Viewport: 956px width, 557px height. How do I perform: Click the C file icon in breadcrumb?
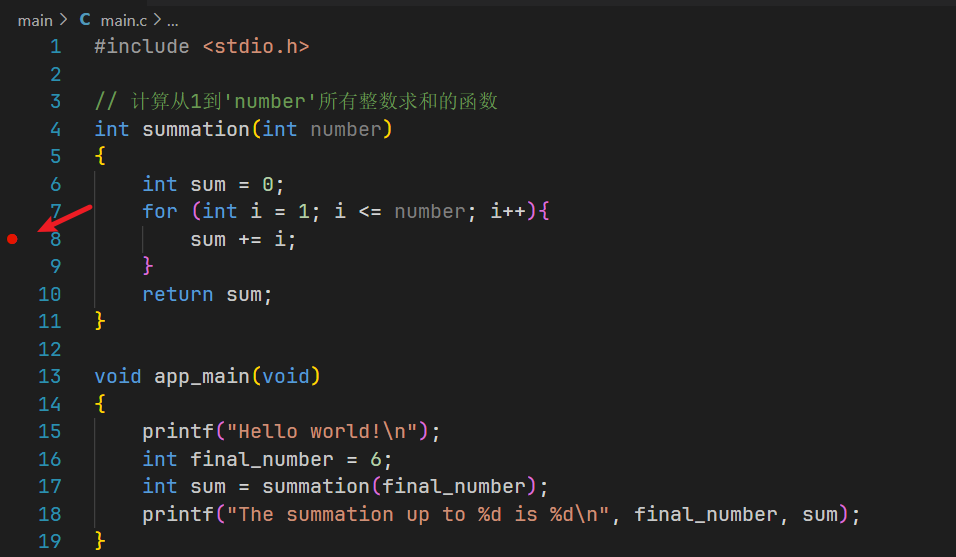point(85,19)
